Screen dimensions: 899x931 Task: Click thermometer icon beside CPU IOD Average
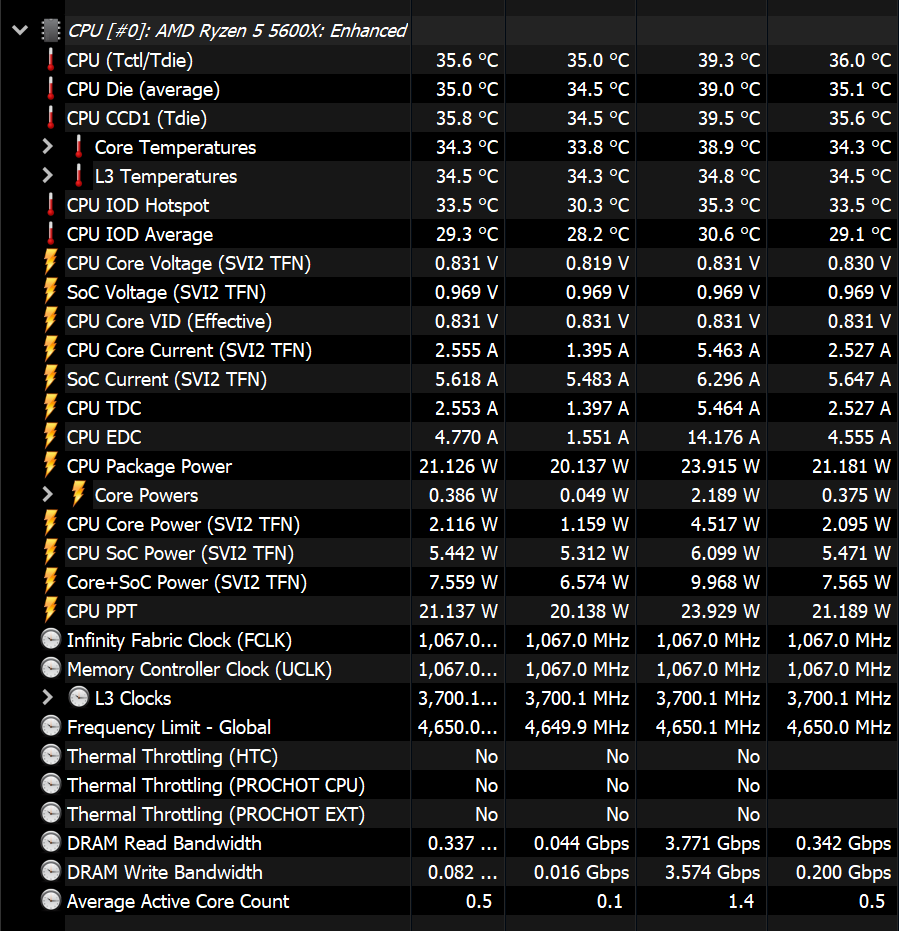pos(50,234)
